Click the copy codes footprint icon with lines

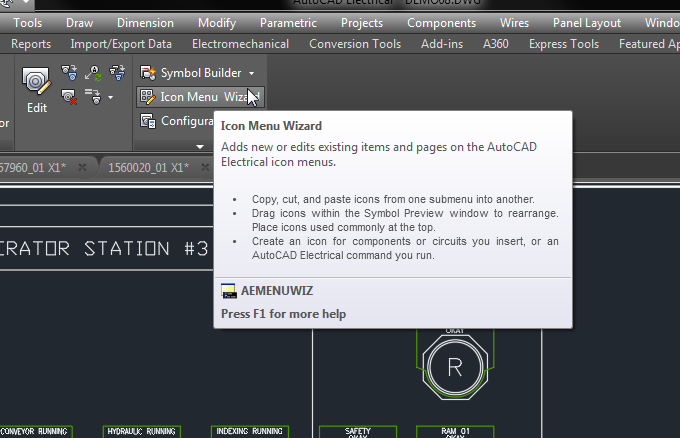tap(92, 97)
